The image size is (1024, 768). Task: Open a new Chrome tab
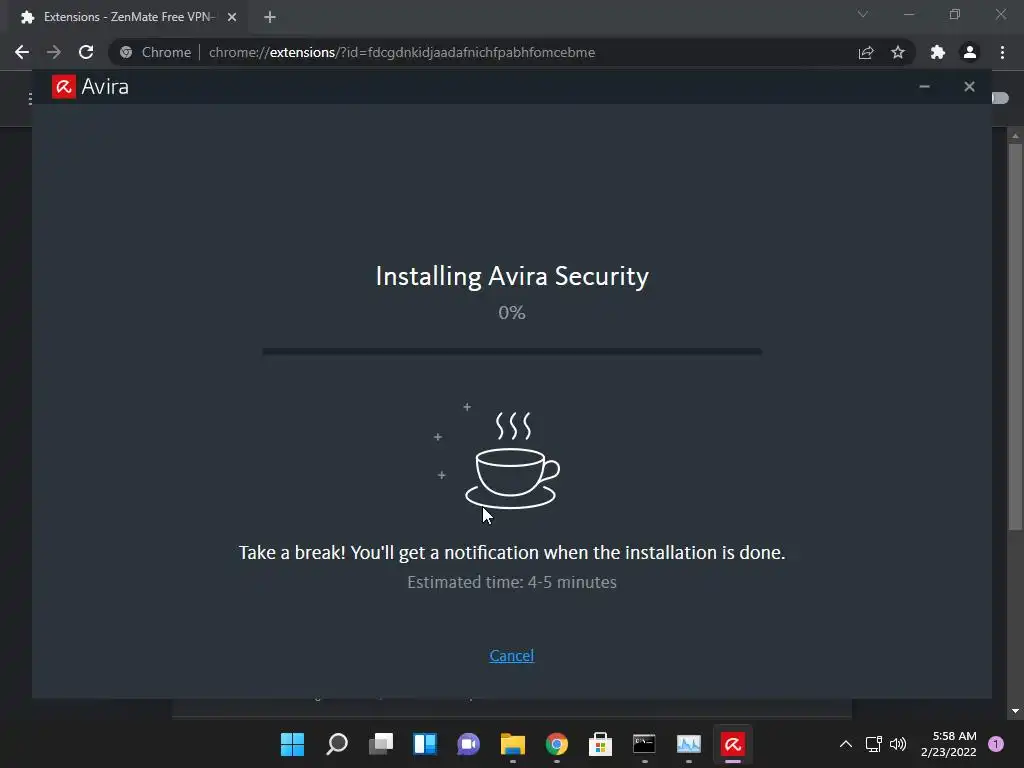(270, 17)
